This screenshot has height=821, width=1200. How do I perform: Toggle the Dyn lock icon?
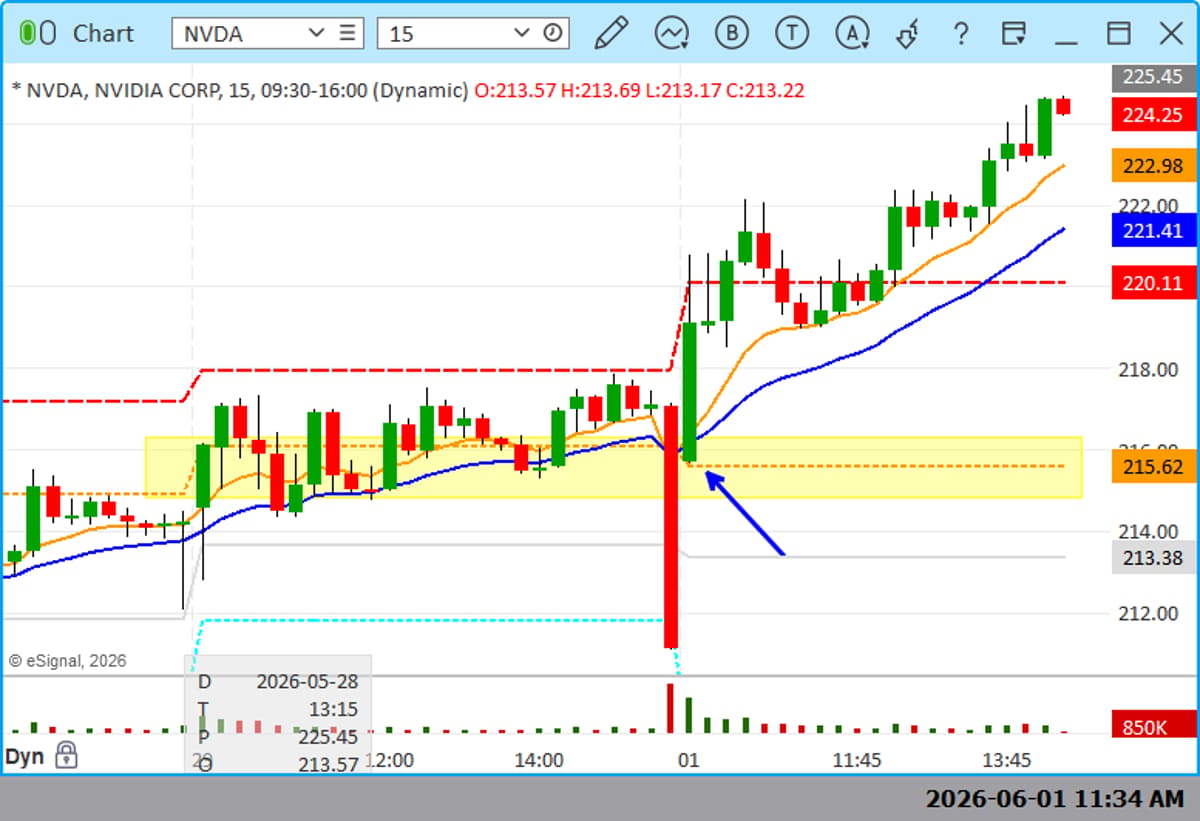66,755
